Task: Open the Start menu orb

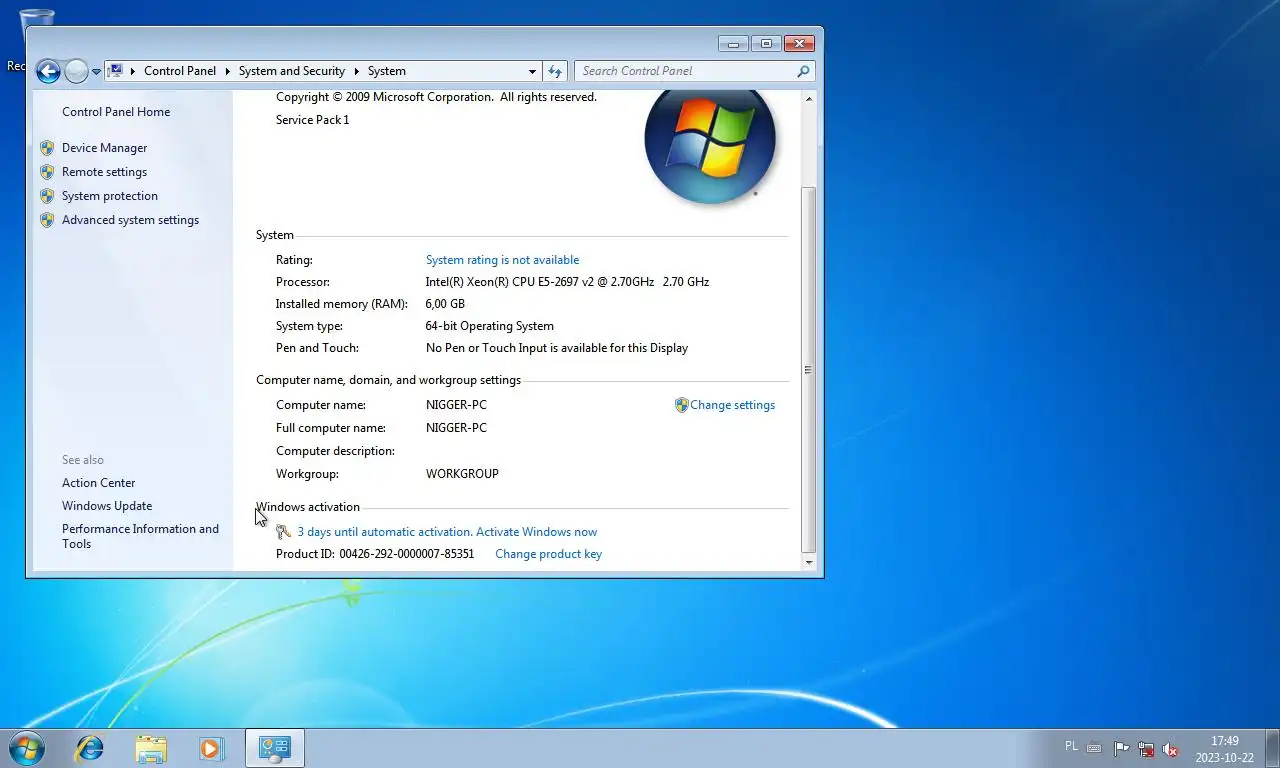Action: 26,748
